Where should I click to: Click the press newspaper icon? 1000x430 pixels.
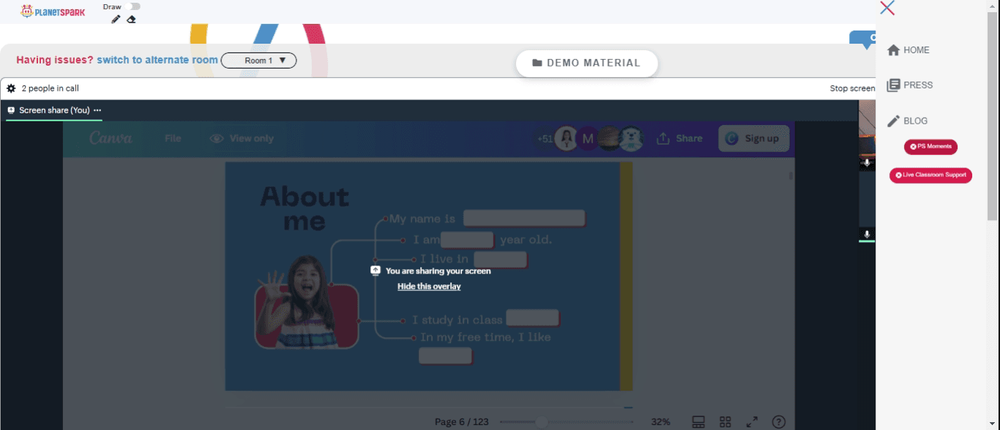tap(893, 85)
